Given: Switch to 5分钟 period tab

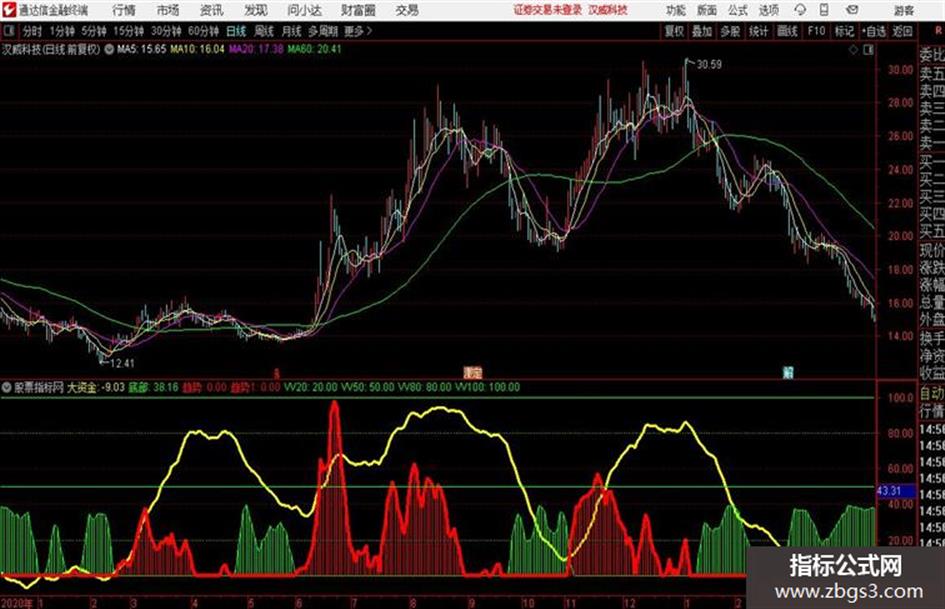Looking at the screenshot, I should 94,31.
